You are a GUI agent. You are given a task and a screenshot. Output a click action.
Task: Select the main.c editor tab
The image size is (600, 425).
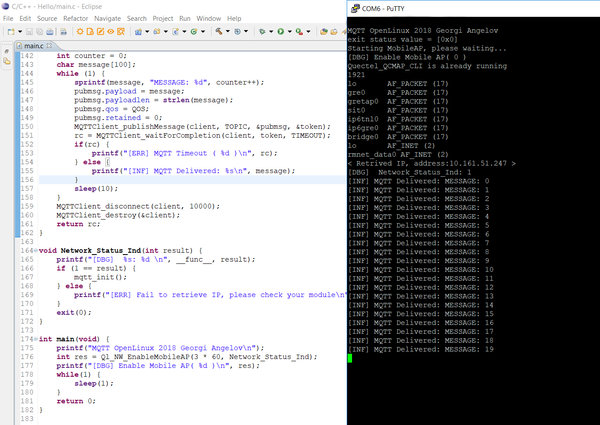tap(33, 46)
